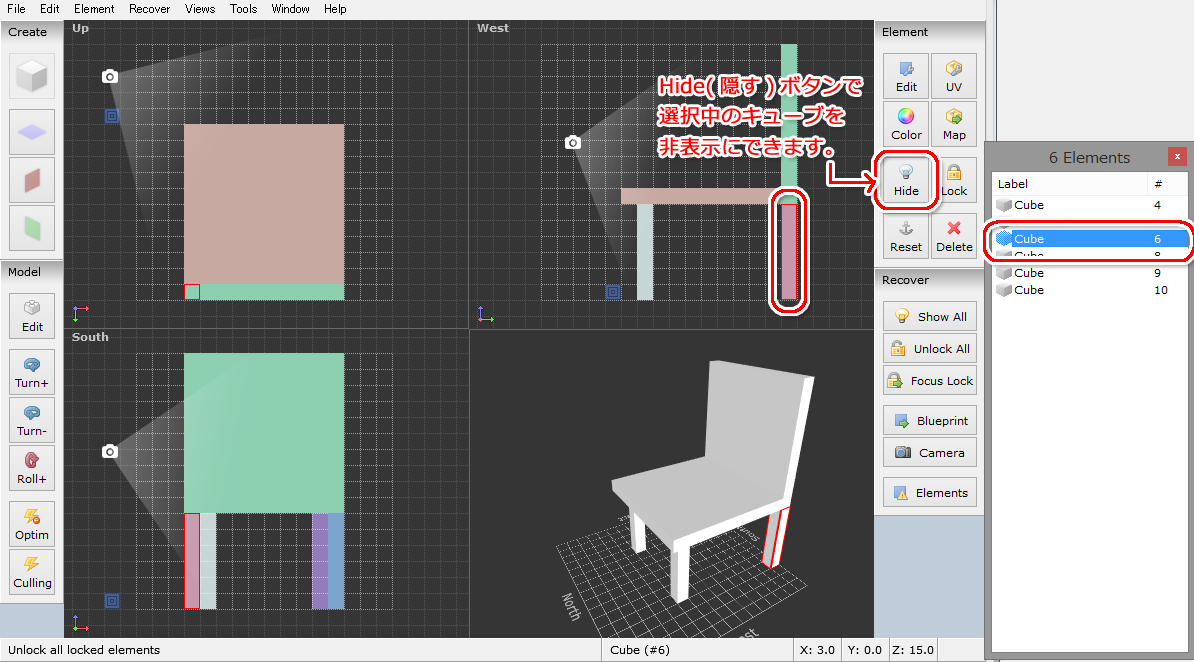Click the camera icon in South view
The width and height of the screenshot is (1194, 662).
[x=110, y=452]
